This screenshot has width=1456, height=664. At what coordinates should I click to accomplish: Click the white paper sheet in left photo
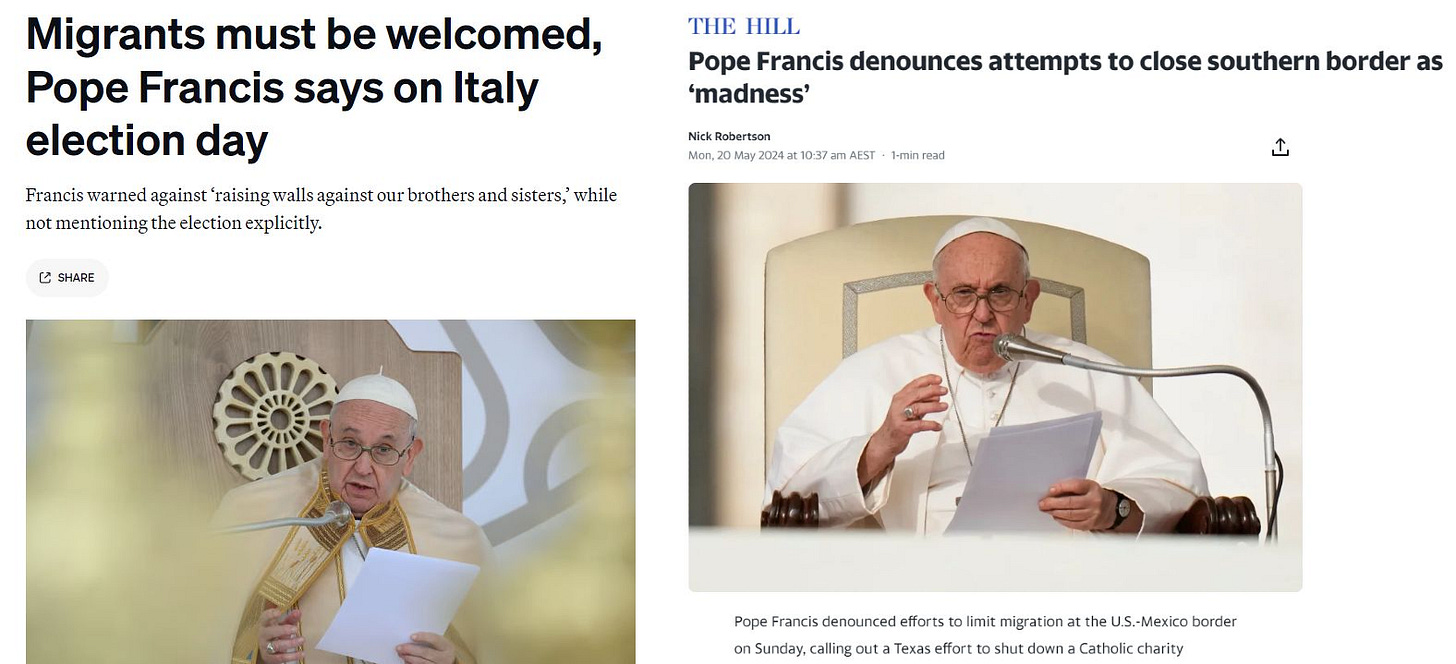(398, 602)
